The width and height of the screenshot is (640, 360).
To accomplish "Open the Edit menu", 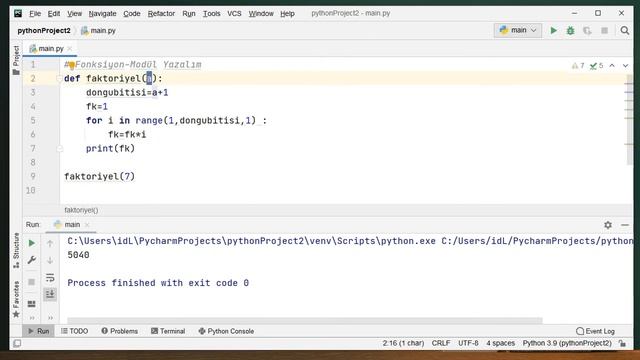I will (53, 13).
